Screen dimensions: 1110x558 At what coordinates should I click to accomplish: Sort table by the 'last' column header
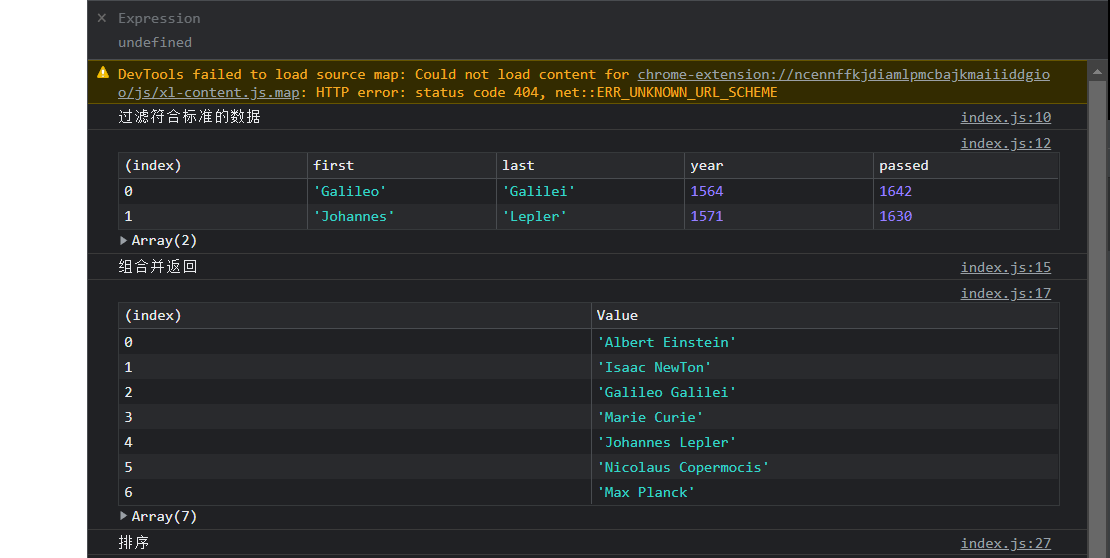pyautogui.click(x=518, y=165)
